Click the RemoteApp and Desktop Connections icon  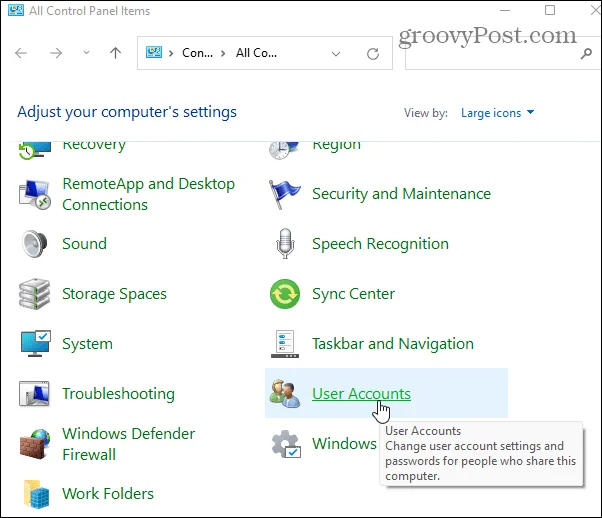tap(35, 194)
